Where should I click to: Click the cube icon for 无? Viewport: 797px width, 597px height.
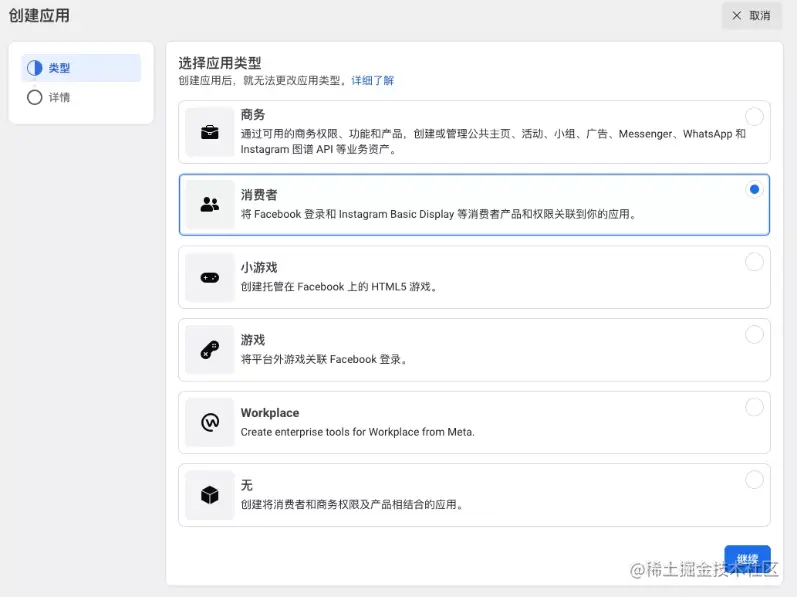(x=209, y=494)
